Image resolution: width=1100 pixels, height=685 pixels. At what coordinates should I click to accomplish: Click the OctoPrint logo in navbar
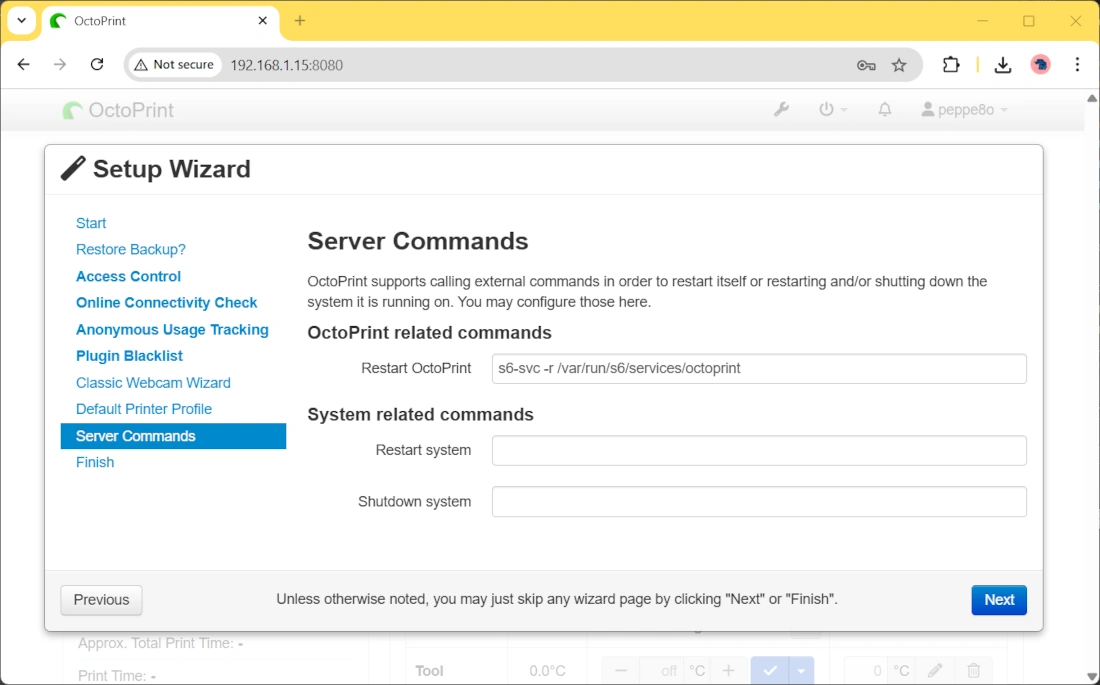[118, 110]
